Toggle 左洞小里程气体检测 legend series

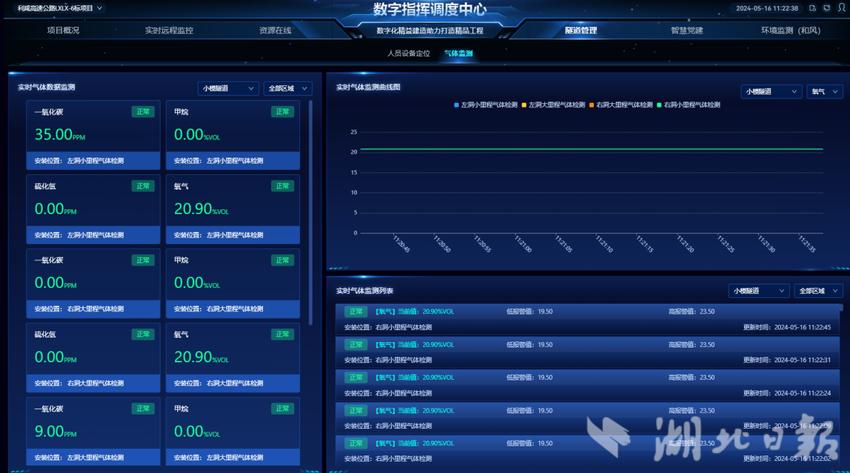[x=486, y=105]
